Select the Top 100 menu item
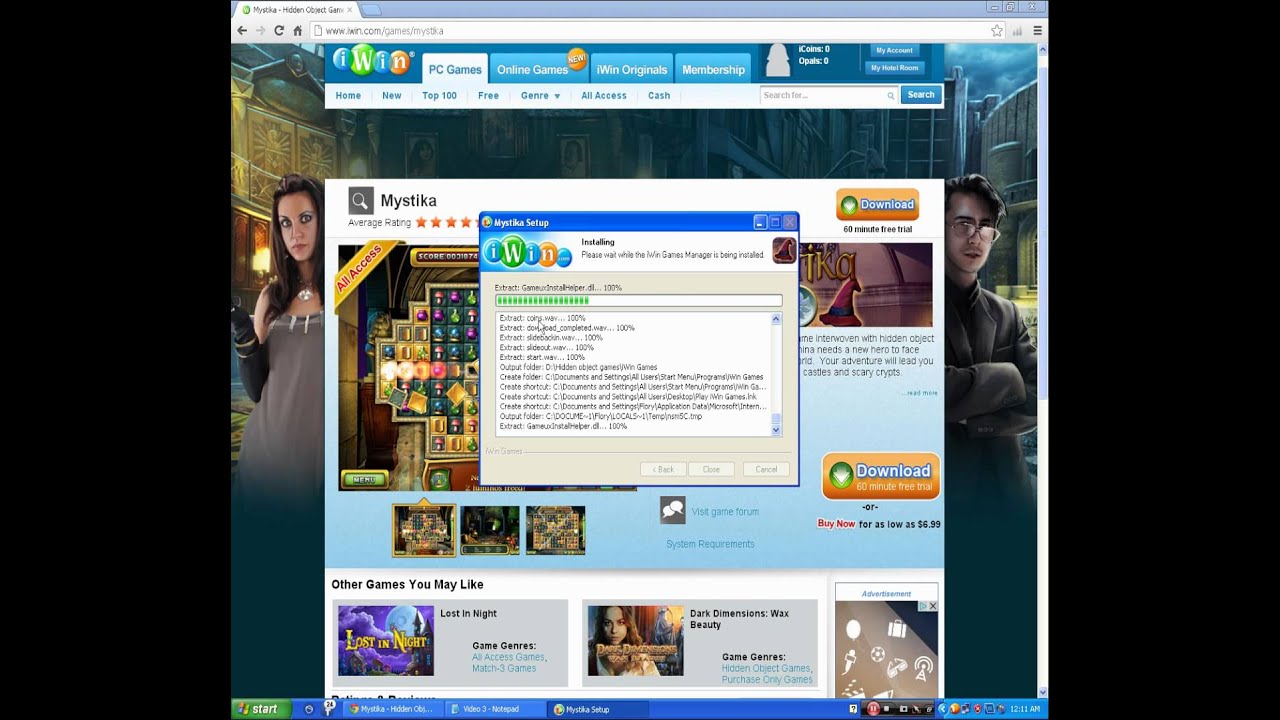Viewport: 1280px width, 720px height. (439, 96)
